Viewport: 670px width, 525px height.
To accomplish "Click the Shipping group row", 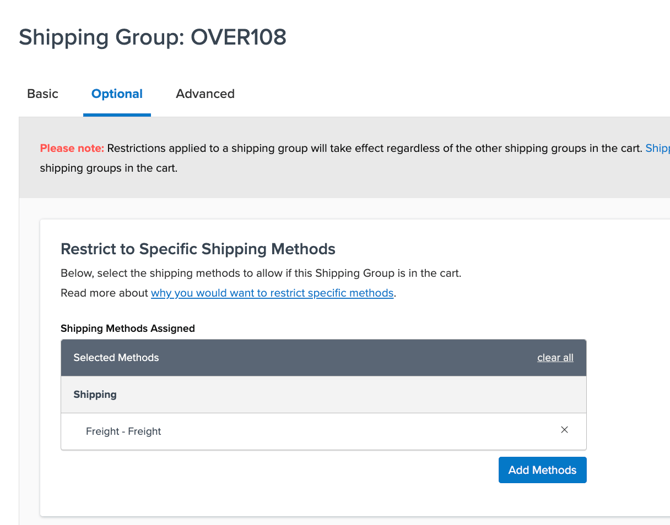I will 95,394.
